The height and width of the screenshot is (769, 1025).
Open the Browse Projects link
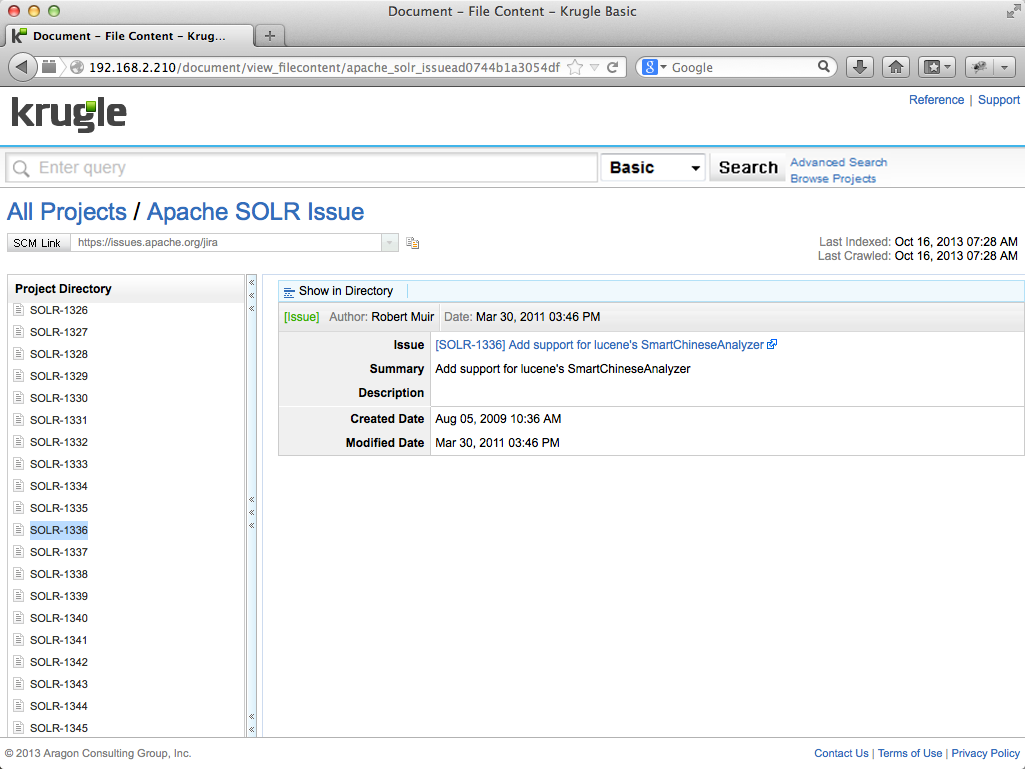point(833,179)
